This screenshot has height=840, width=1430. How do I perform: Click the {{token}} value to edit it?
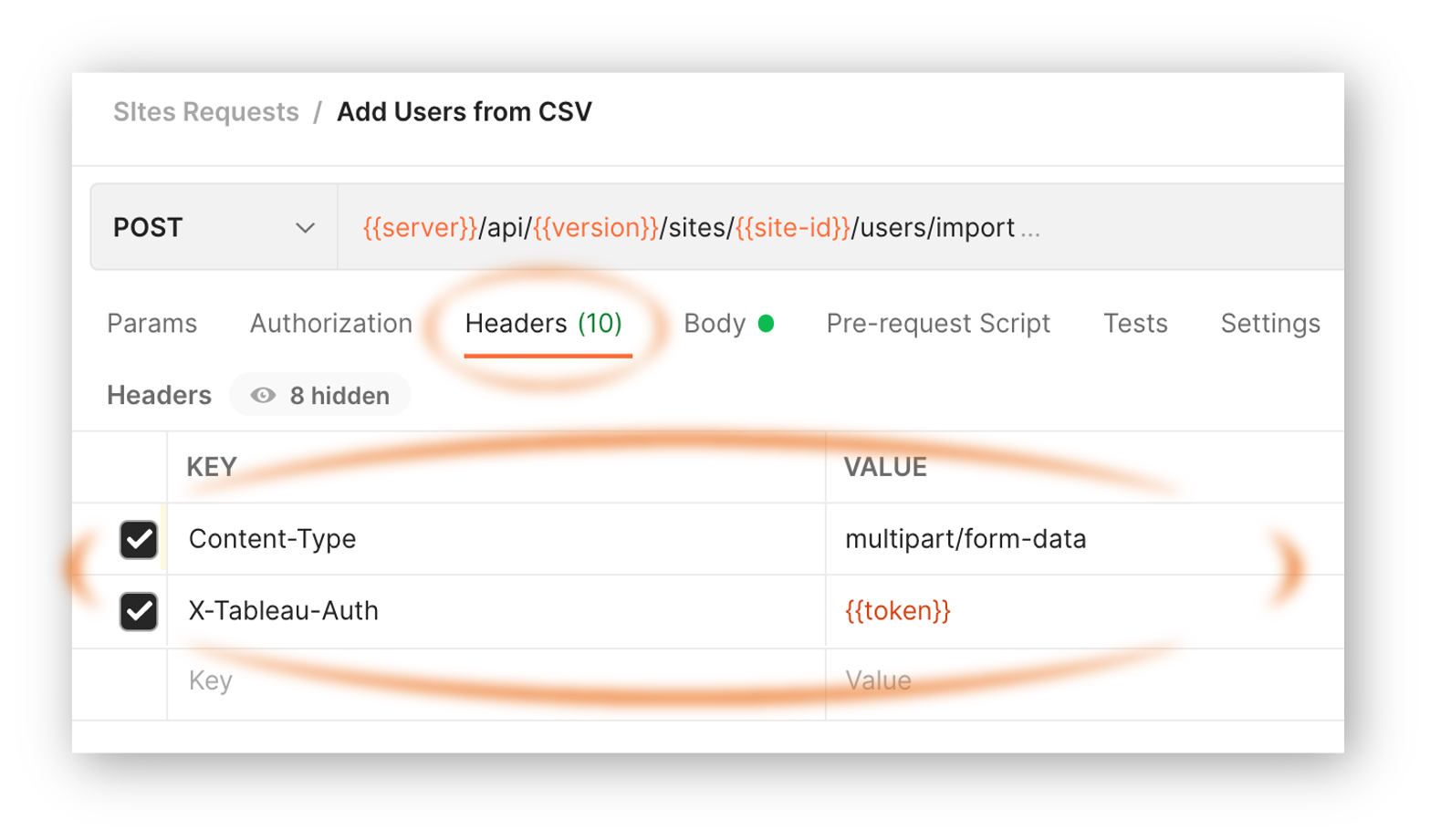pos(897,611)
